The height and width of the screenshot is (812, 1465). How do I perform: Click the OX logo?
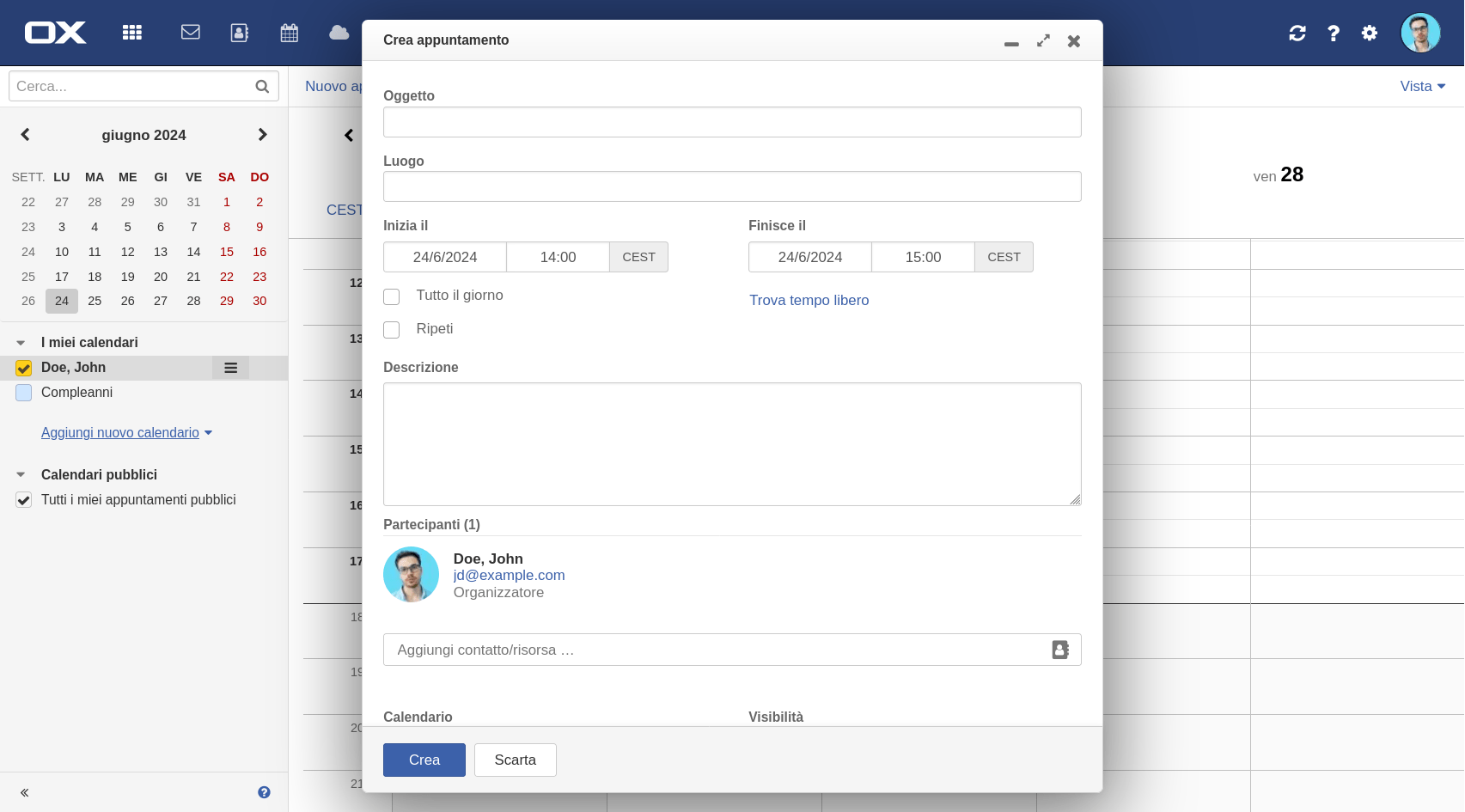coord(55,33)
